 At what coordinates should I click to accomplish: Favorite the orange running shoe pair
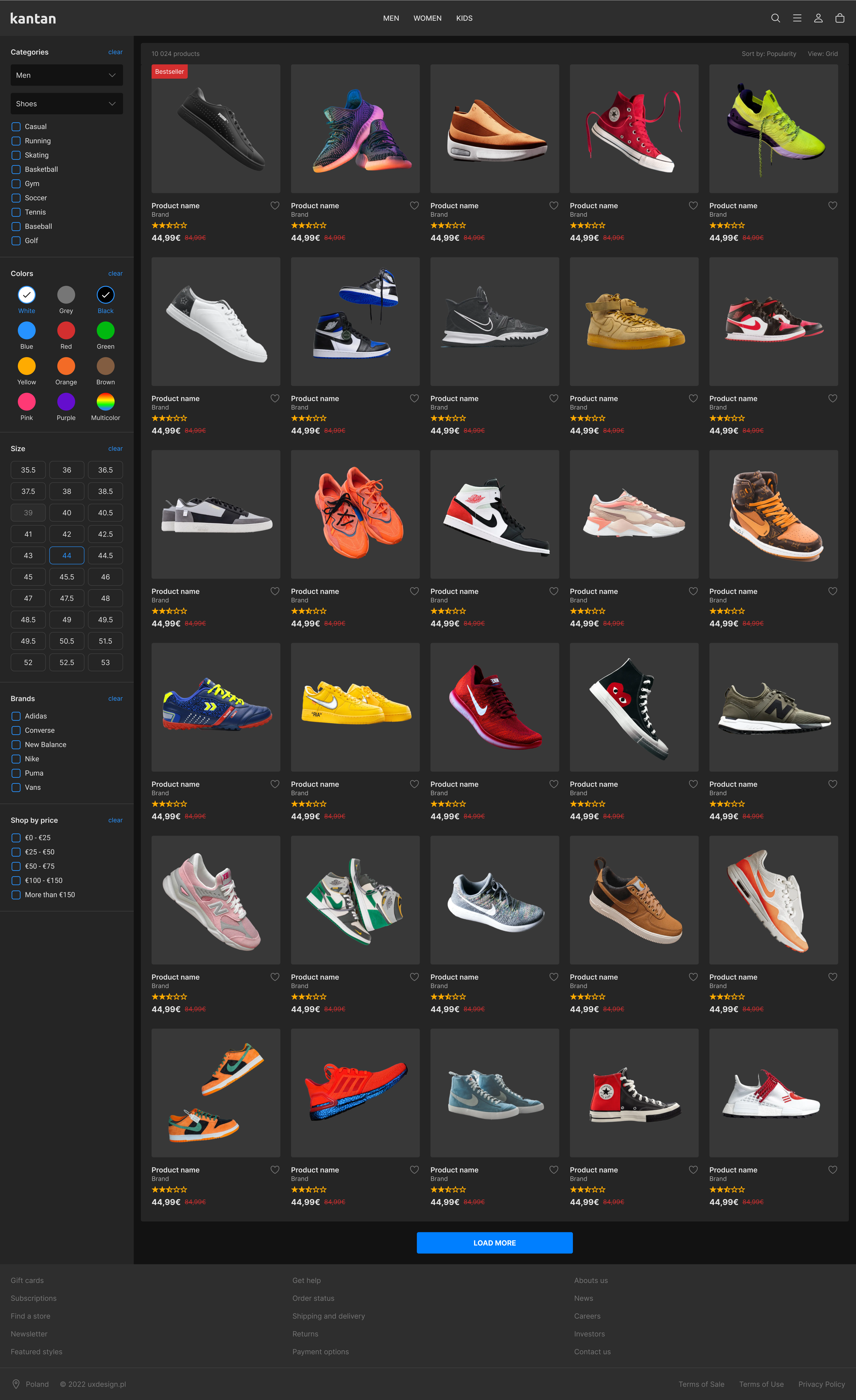pos(414,592)
